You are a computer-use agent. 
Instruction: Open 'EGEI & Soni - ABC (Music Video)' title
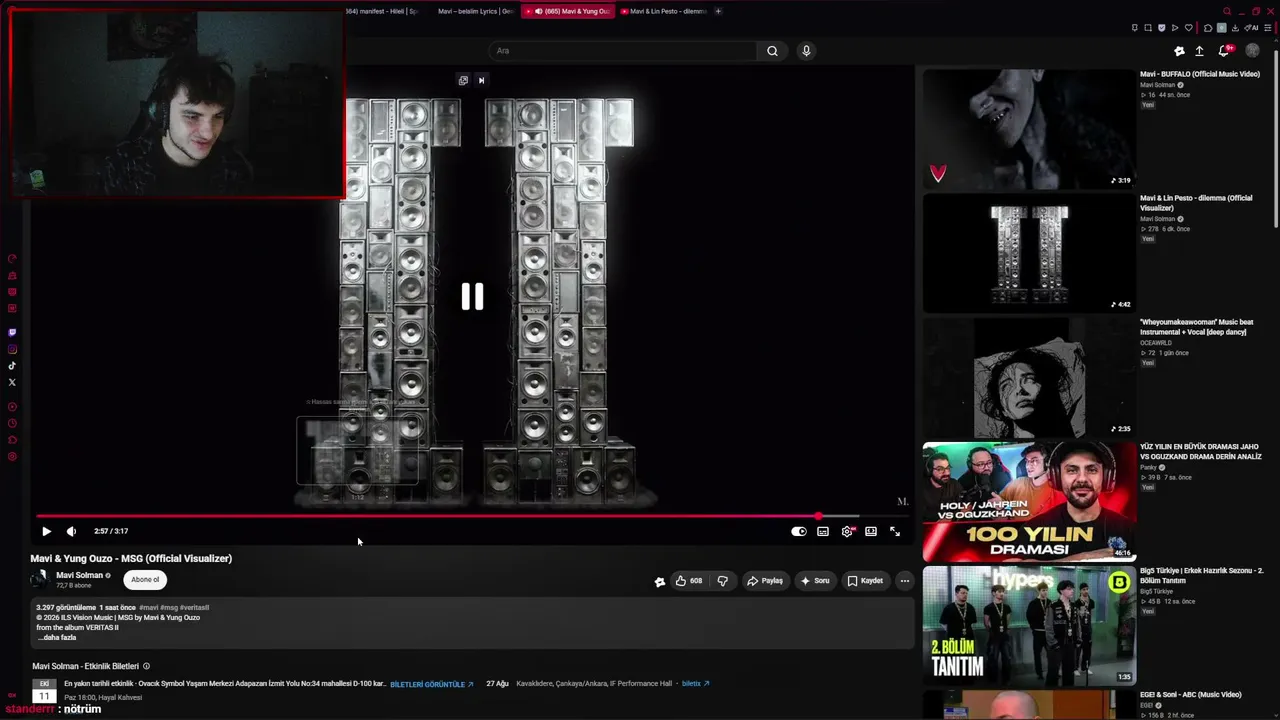tap(1190, 695)
